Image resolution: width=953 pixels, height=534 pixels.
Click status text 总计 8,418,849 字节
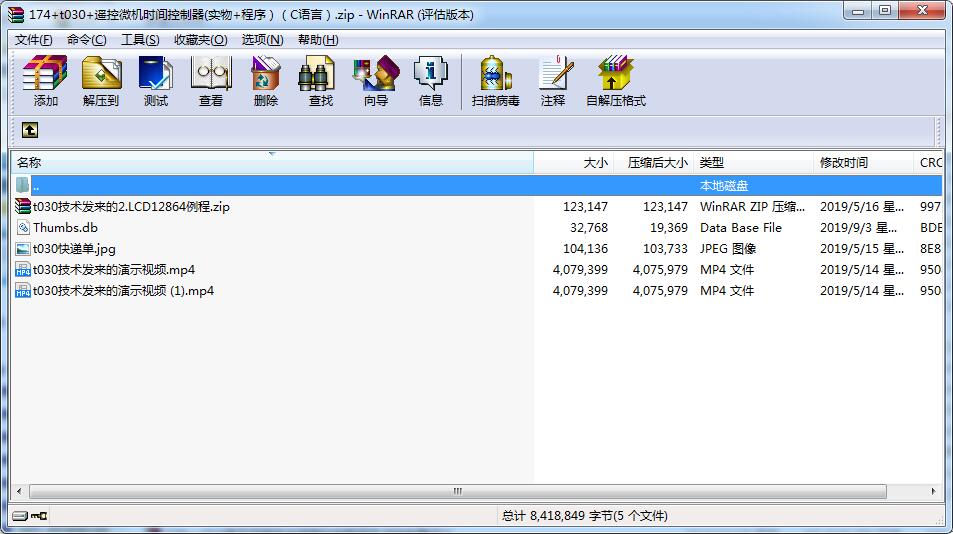[x=585, y=516]
